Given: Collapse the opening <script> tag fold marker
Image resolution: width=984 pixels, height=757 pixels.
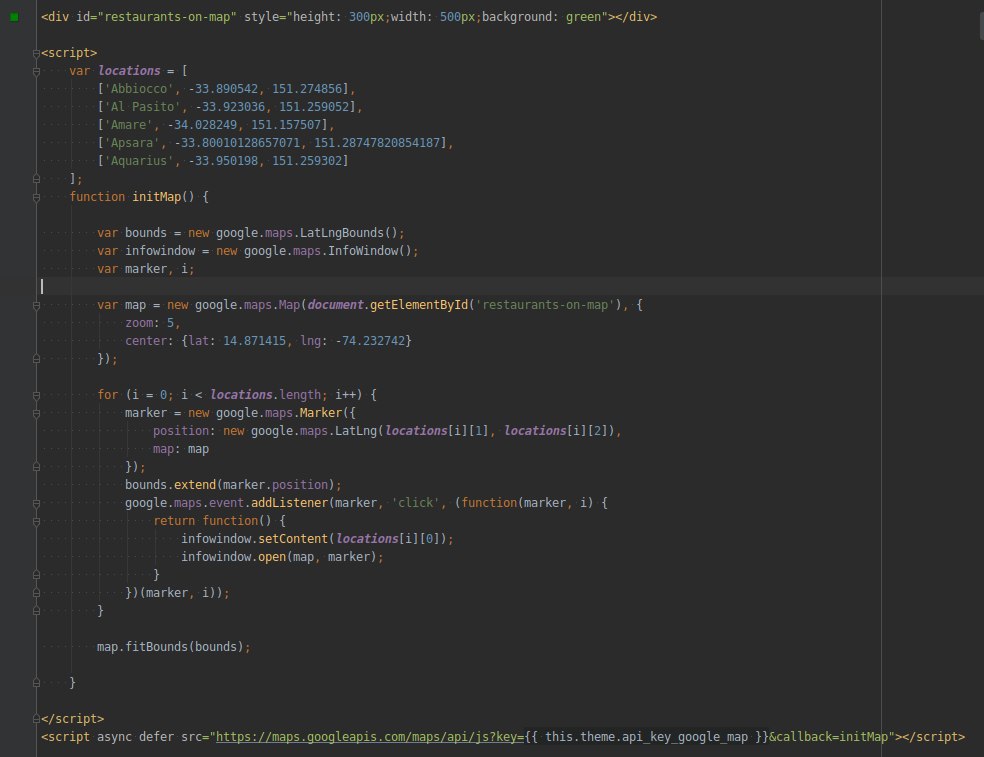Looking at the screenshot, I should 36,53.
